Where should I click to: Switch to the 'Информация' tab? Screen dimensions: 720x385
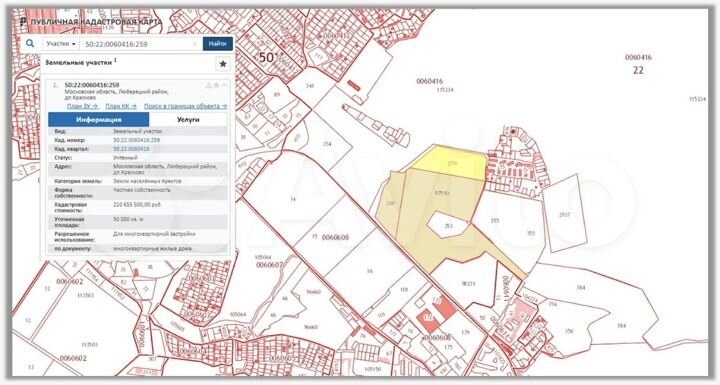(x=99, y=119)
